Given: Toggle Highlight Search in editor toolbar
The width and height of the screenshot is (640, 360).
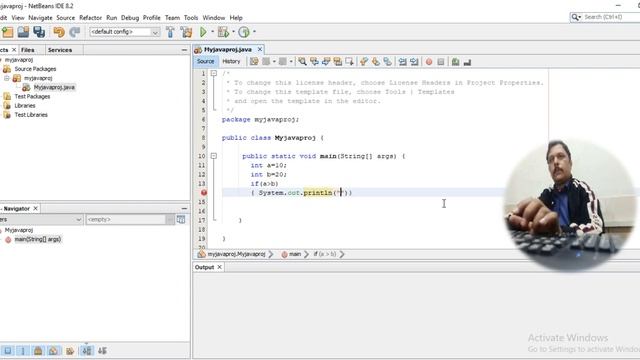Looking at the screenshot, I should tap(338, 62).
